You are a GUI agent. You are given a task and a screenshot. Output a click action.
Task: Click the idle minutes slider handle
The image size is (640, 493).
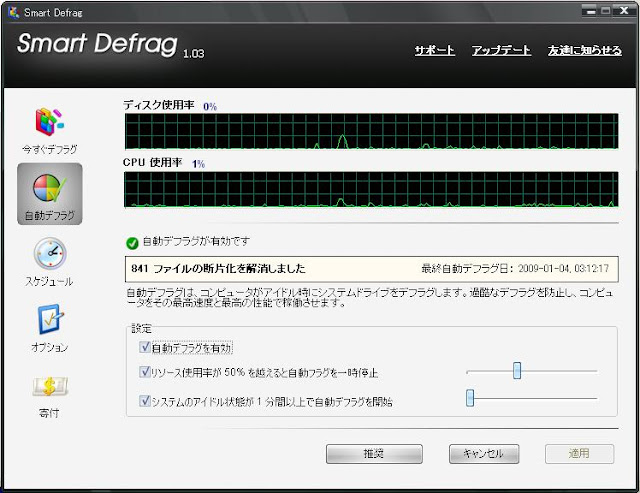[470, 398]
